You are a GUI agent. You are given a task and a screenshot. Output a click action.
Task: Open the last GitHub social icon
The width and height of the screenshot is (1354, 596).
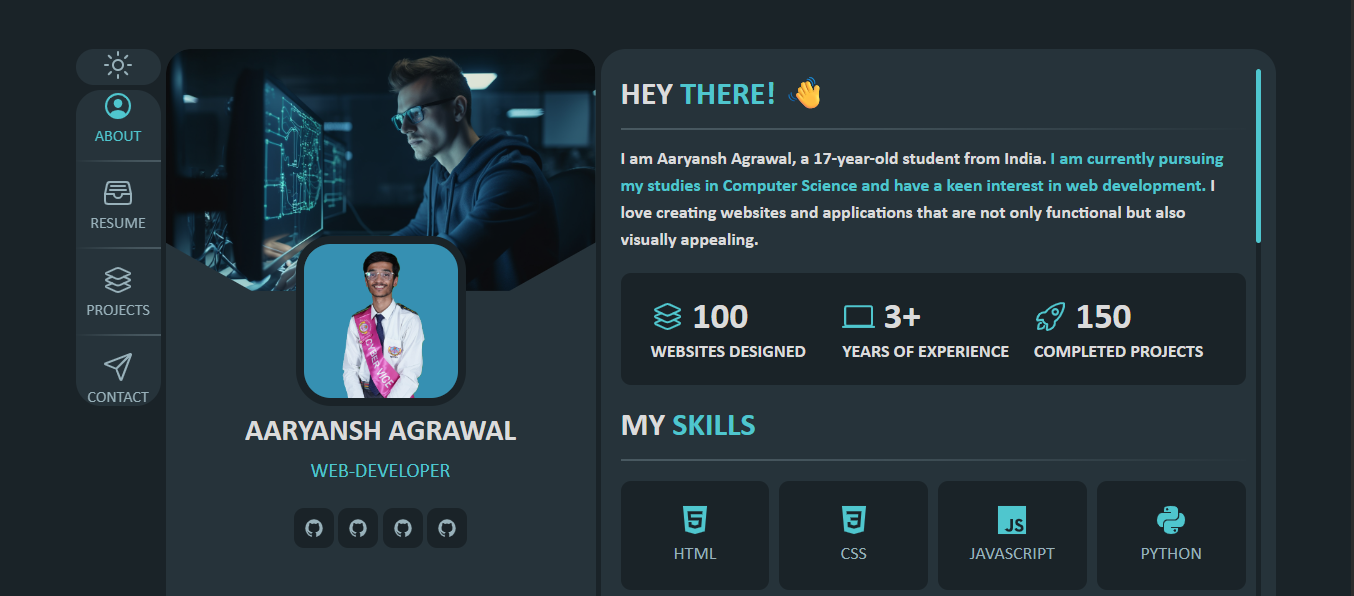447,528
